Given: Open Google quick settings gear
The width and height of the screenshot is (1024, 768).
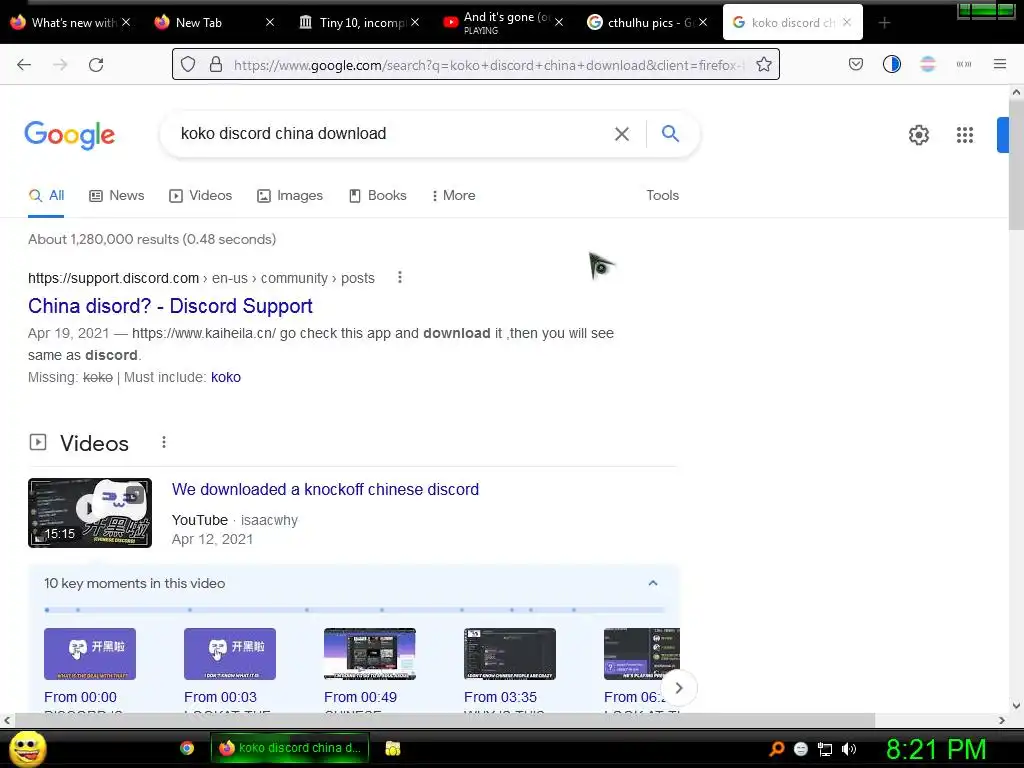Looking at the screenshot, I should [x=918, y=135].
